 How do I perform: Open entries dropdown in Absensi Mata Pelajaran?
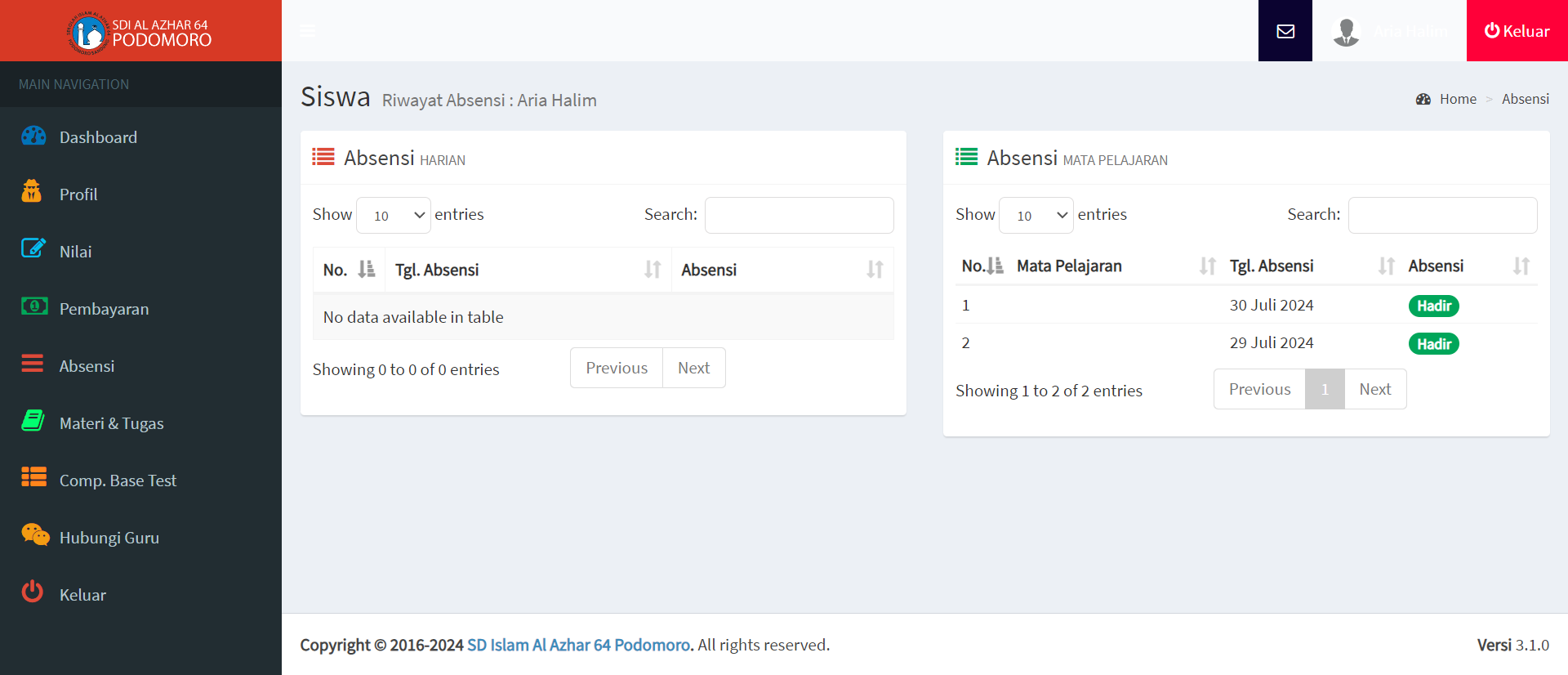click(1036, 216)
